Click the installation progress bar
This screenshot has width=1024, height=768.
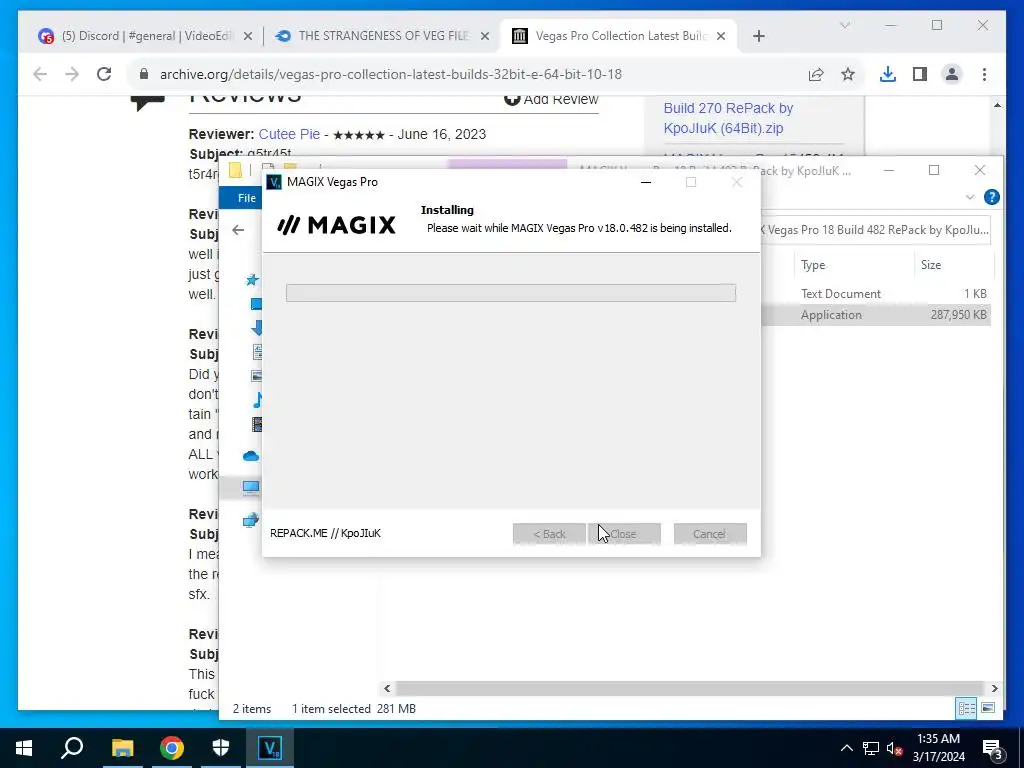511,293
